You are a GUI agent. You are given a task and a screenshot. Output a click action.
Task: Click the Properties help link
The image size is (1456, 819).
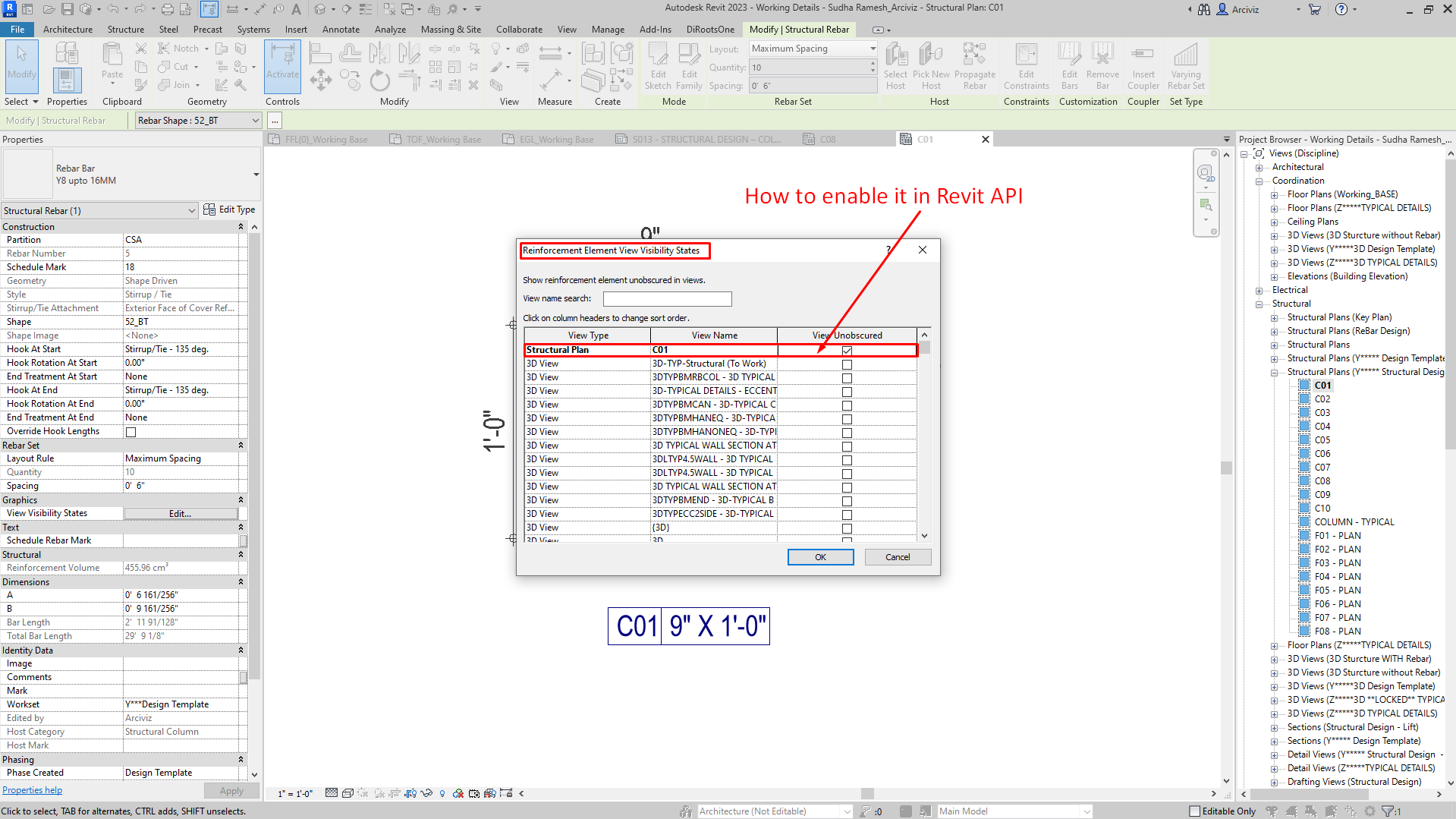(33, 790)
